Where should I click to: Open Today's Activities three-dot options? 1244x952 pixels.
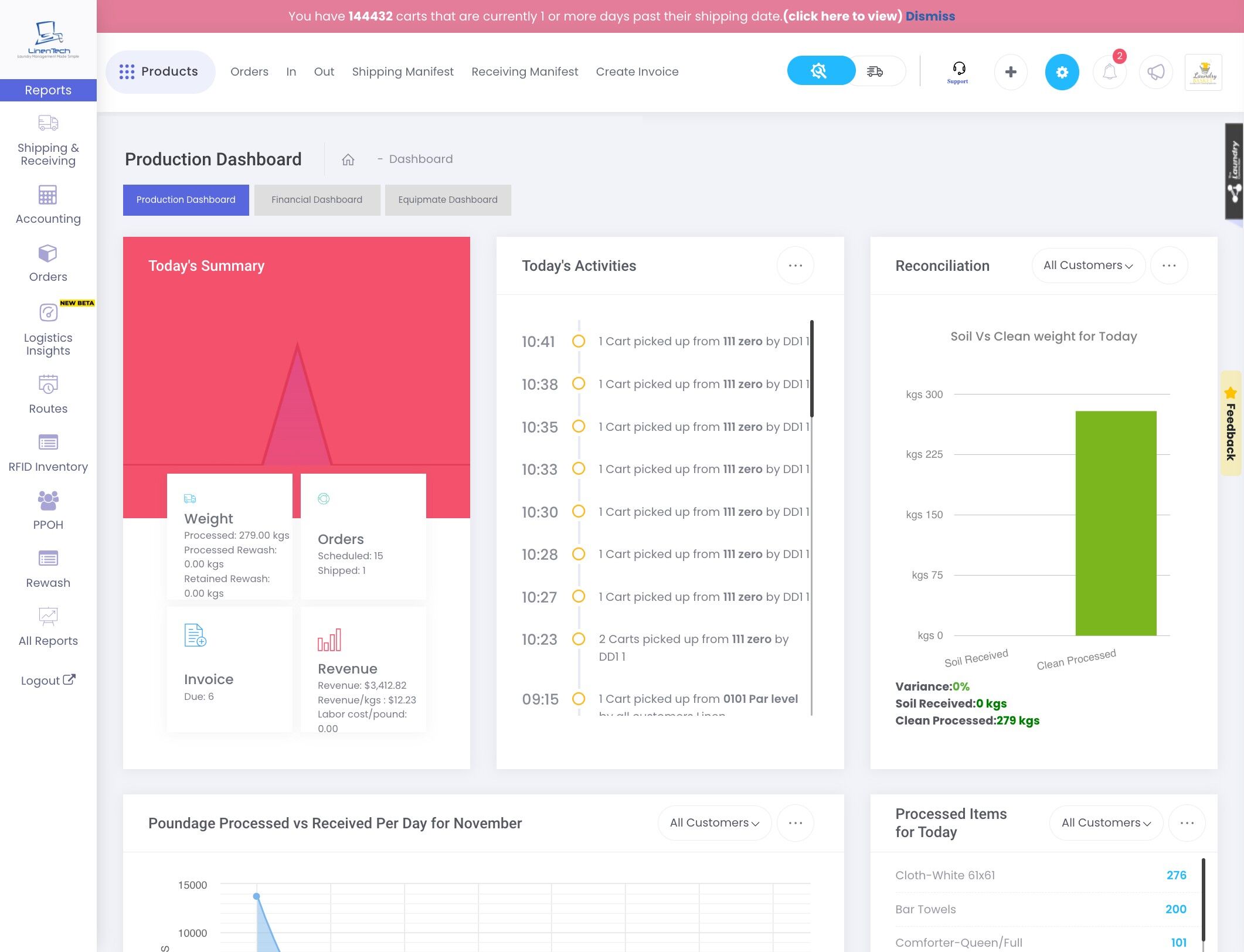click(x=795, y=266)
